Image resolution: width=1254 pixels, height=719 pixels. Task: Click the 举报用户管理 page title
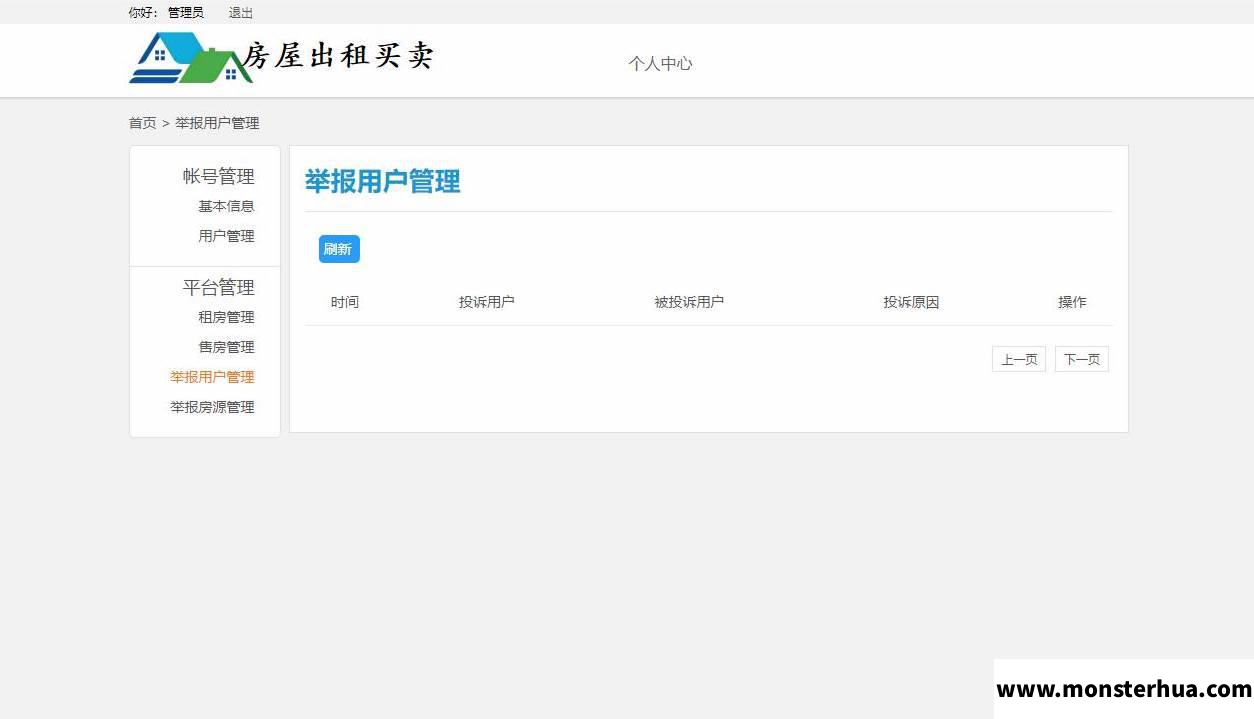pos(383,182)
